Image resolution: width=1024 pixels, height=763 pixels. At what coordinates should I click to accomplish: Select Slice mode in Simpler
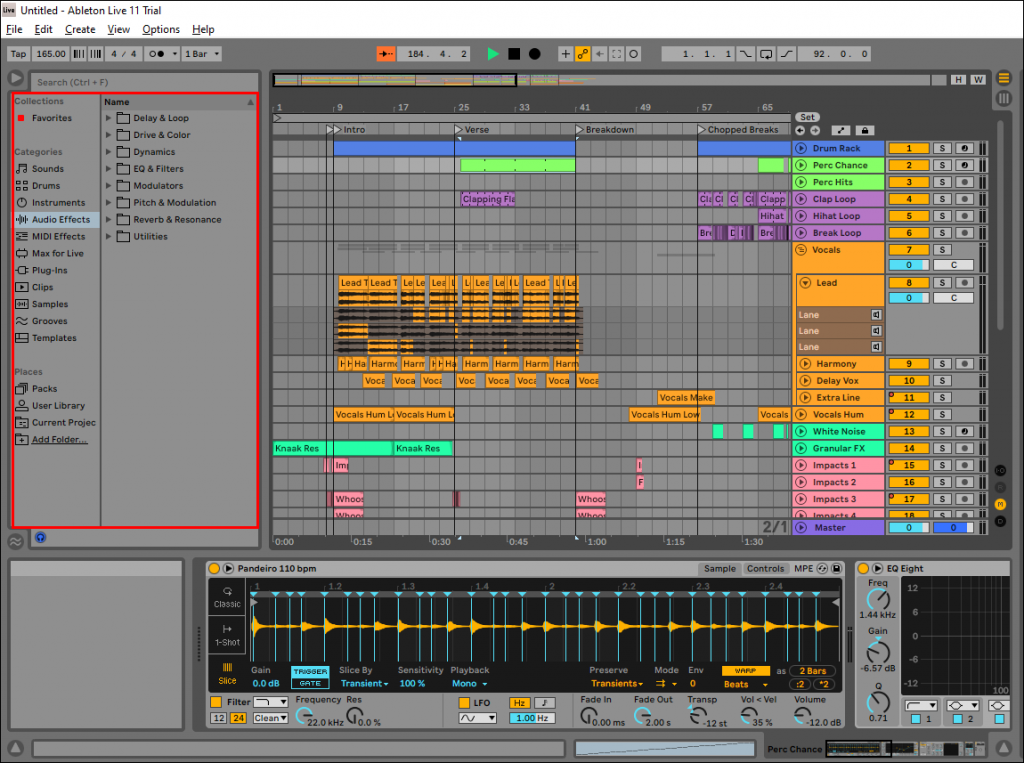227,674
